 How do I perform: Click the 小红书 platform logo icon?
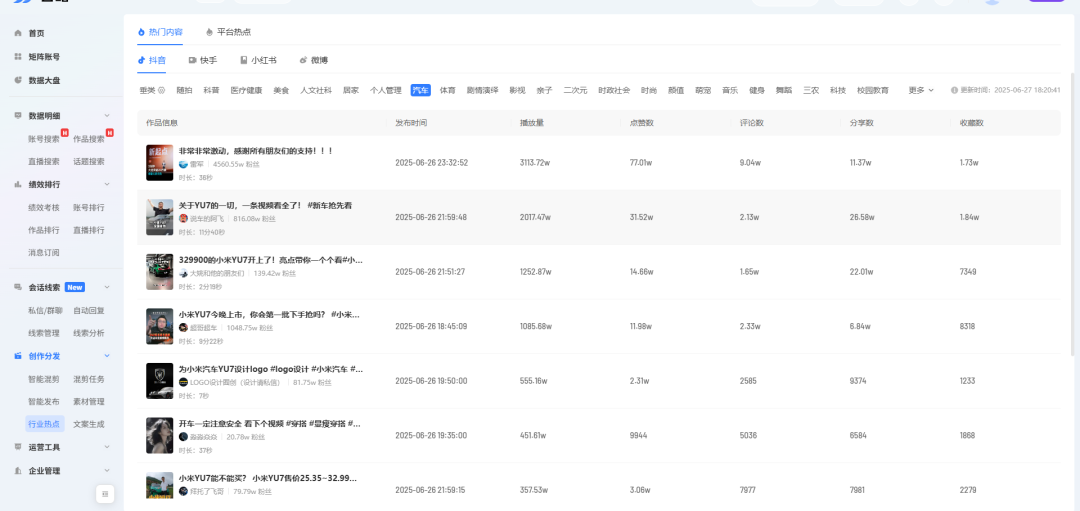pyautogui.click(x=244, y=60)
